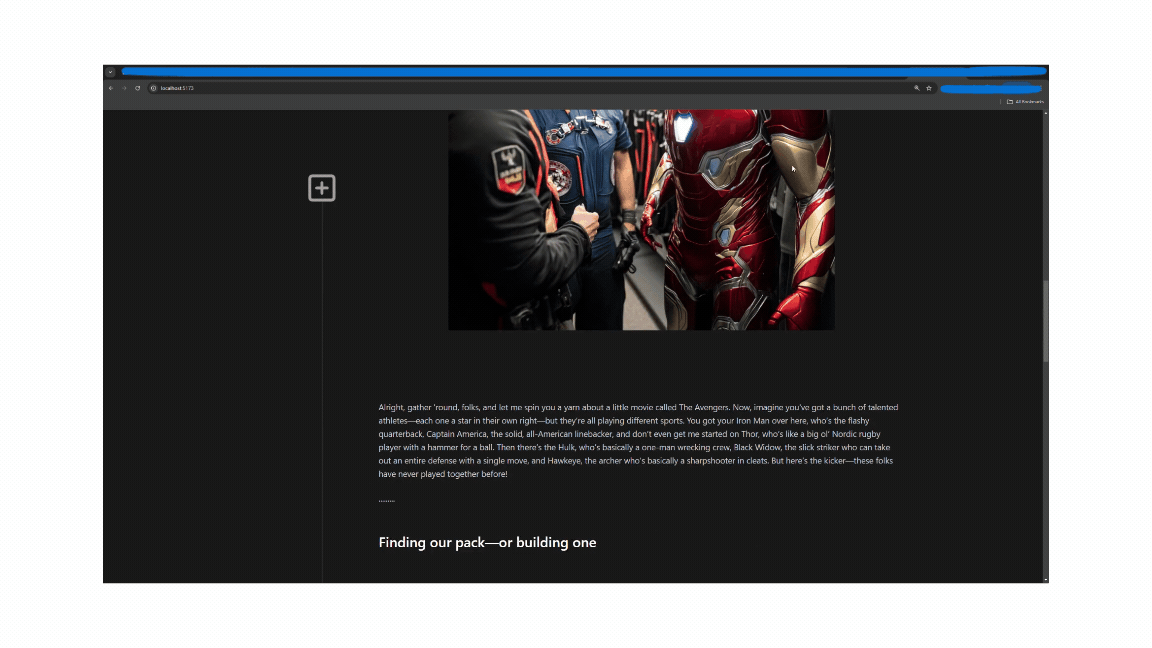Reload the page with the refresh icon
Screen dimensions: 1152x648
tap(137, 88)
